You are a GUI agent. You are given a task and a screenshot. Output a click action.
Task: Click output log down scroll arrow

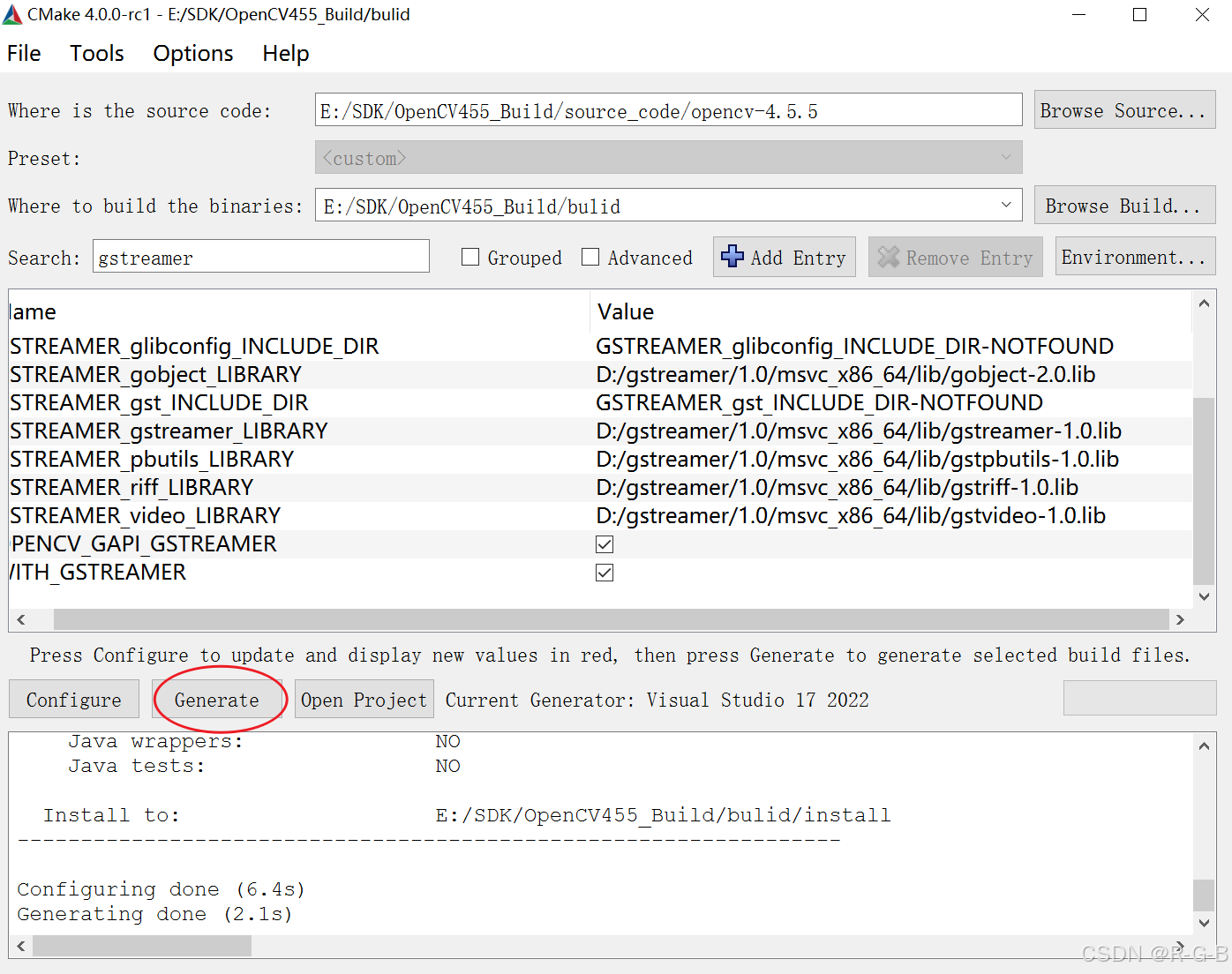point(1204,923)
